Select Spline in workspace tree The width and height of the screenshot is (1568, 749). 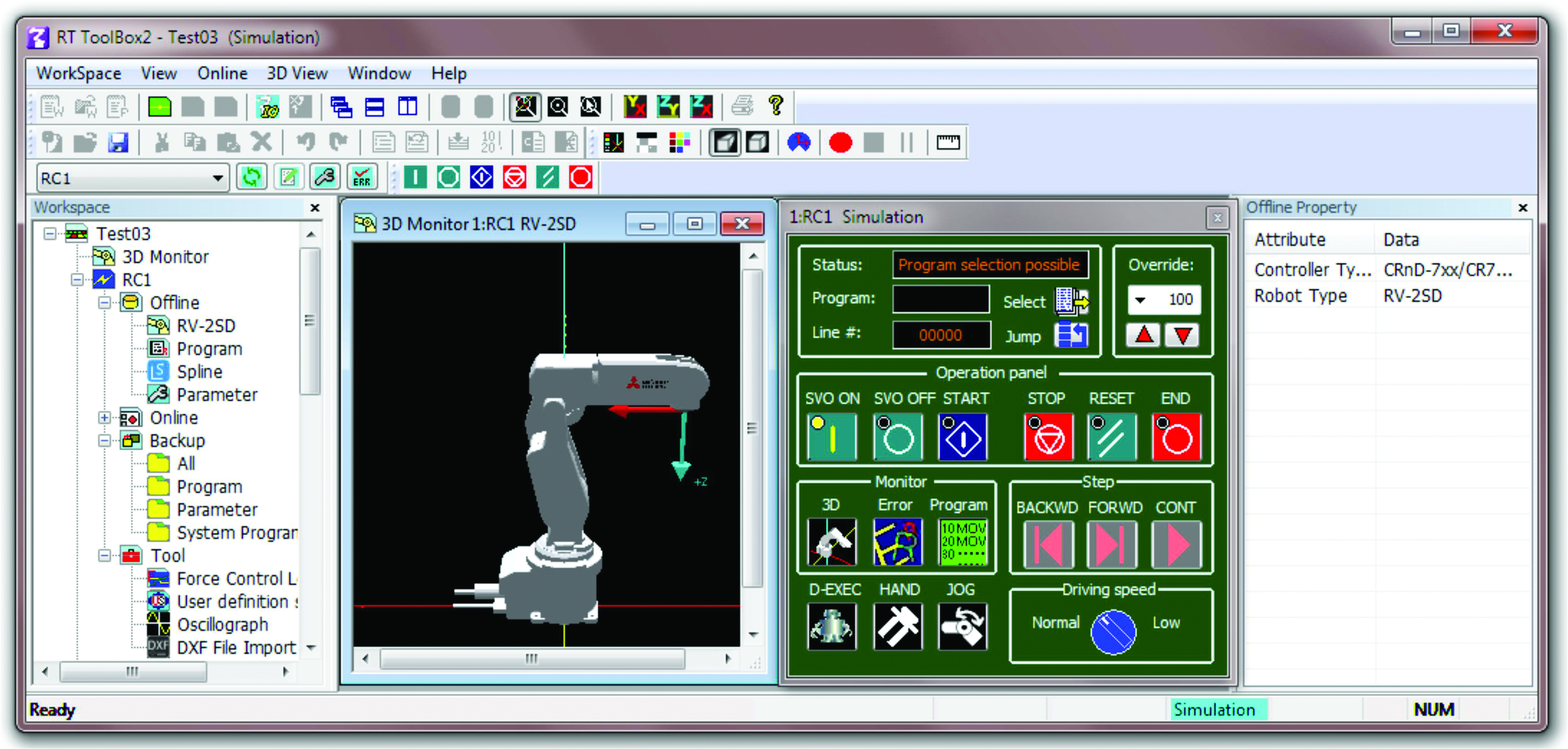[x=199, y=371]
